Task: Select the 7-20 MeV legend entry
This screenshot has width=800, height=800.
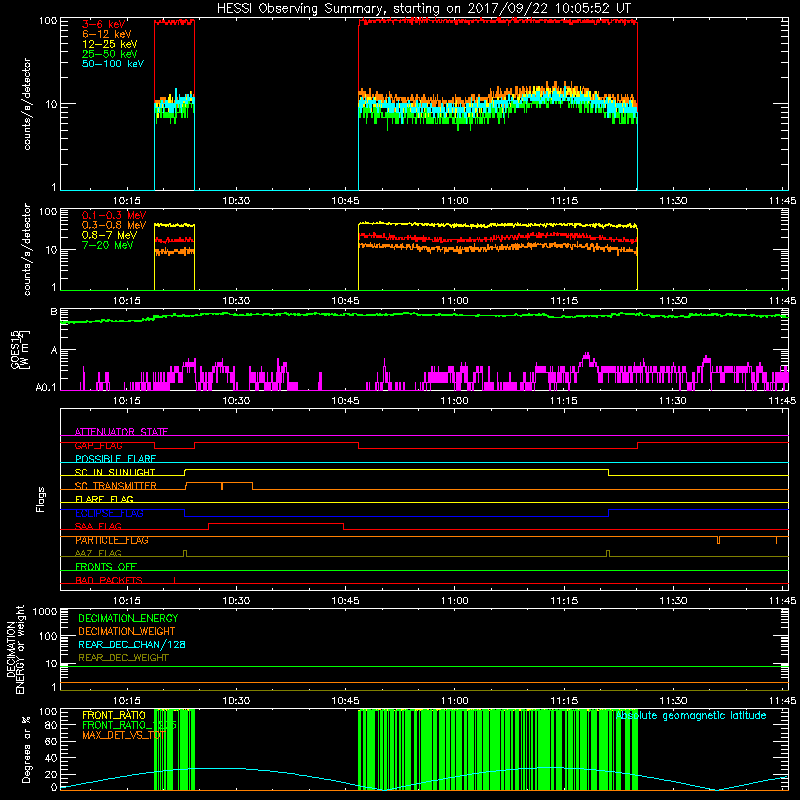Action: click(108, 245)
